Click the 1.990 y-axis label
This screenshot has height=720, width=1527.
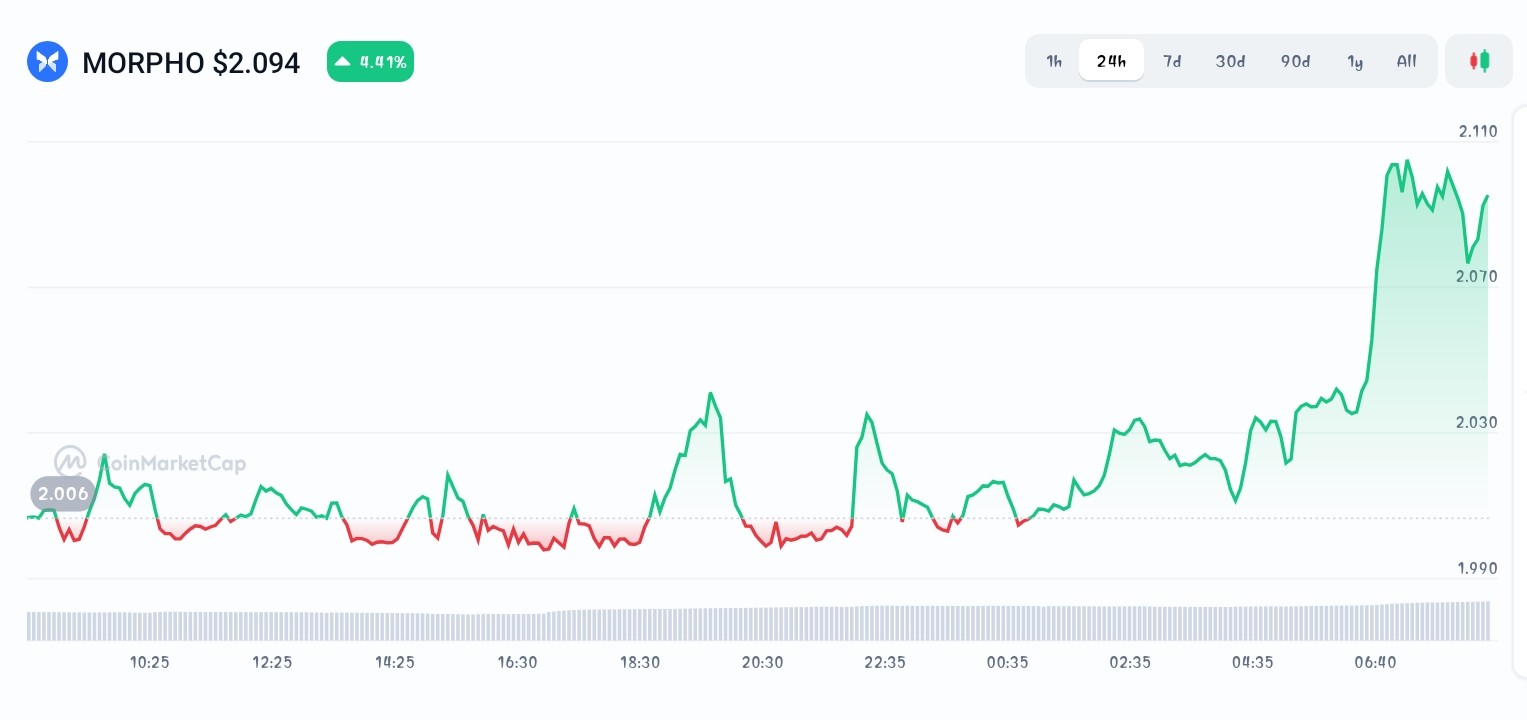[1477, 568]
